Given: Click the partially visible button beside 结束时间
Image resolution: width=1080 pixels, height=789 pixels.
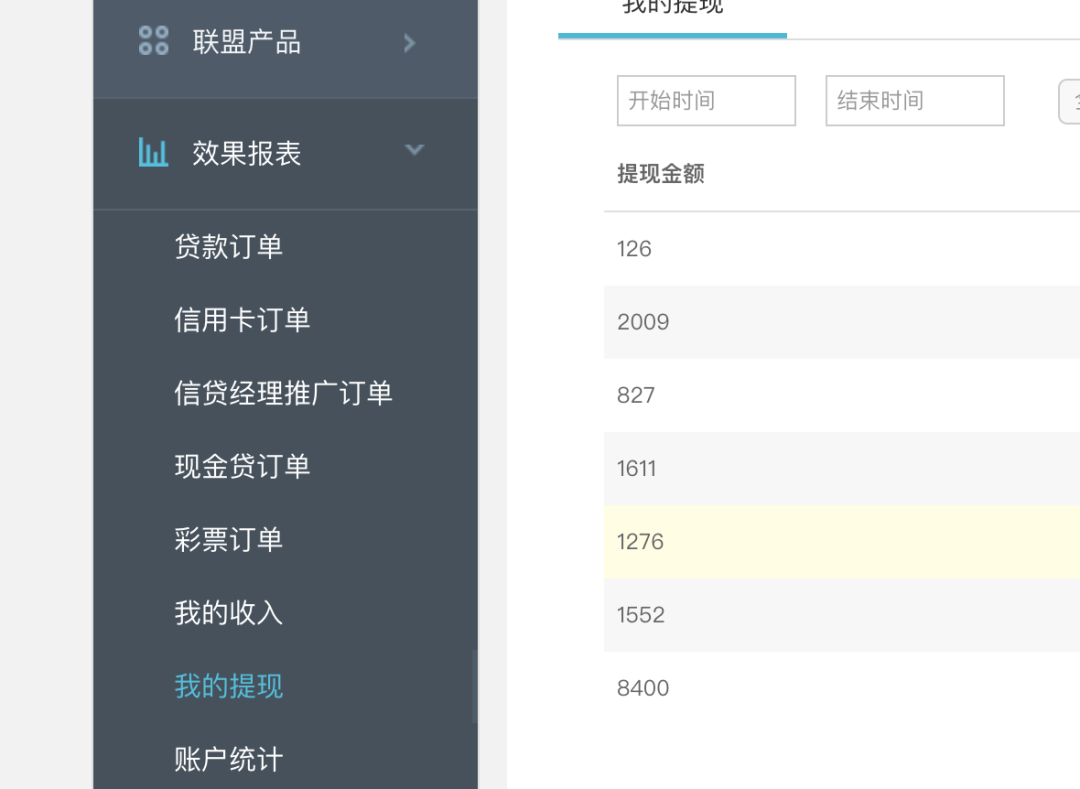Looking at the screenshot, I should pos(1070,101).
